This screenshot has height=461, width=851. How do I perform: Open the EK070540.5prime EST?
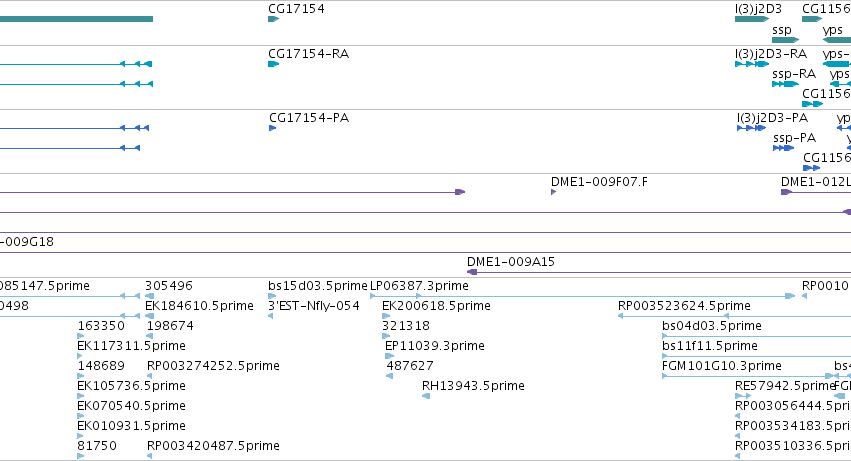pyautogui.click(x=131, y=406)
